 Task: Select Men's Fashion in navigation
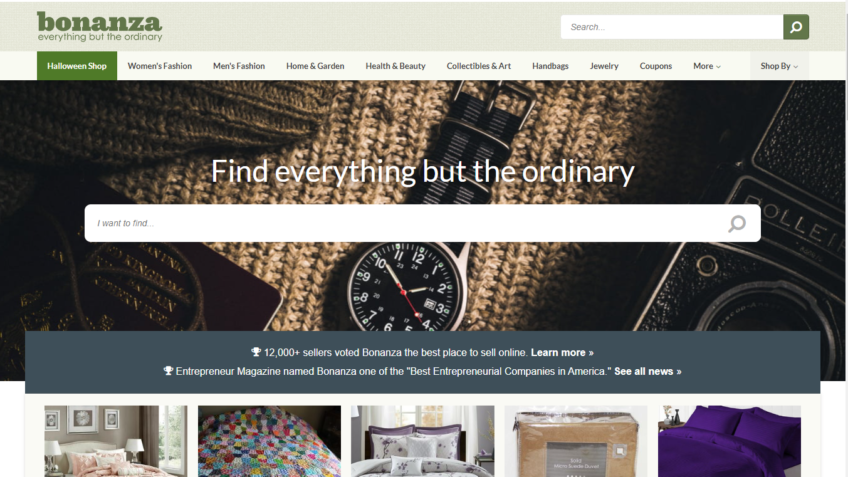pyautogui.click(x=238, y=66)
